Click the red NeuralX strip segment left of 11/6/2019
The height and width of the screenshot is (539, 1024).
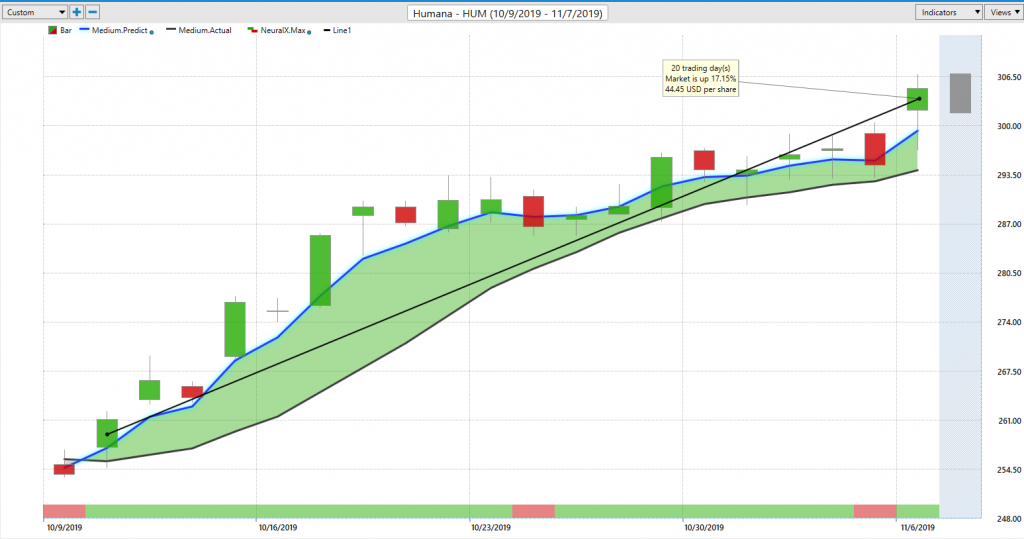(875, 511)
